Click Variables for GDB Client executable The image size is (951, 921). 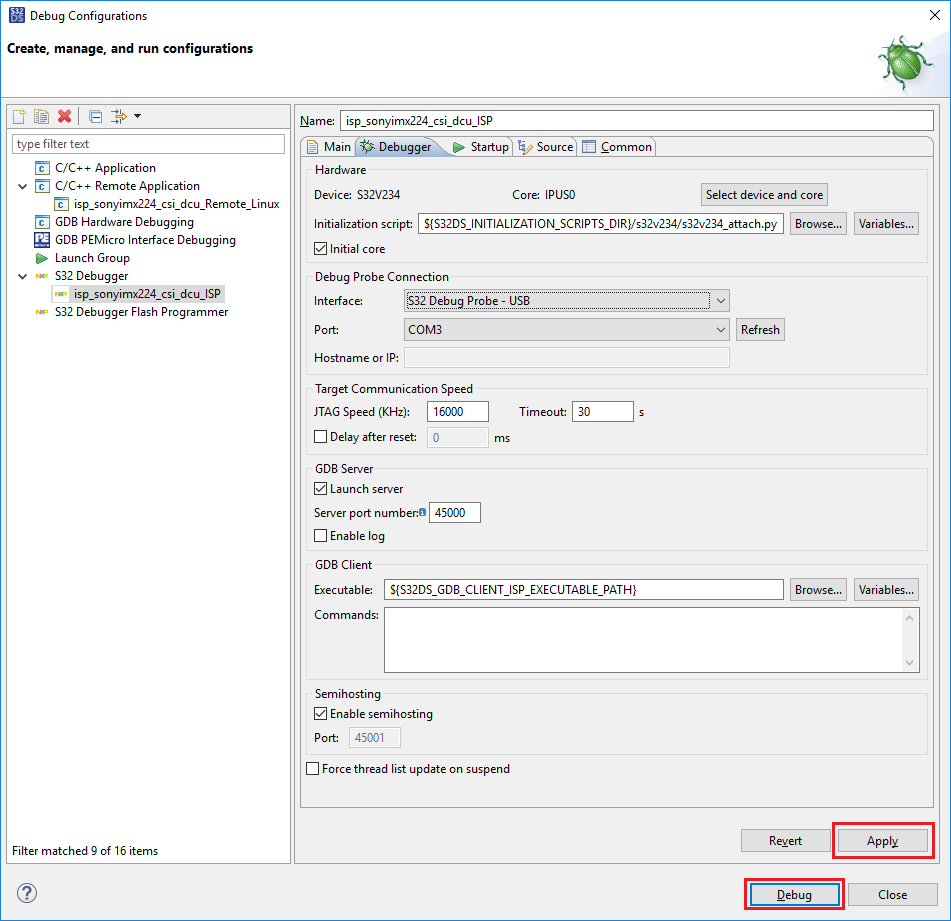click(886, 590)
